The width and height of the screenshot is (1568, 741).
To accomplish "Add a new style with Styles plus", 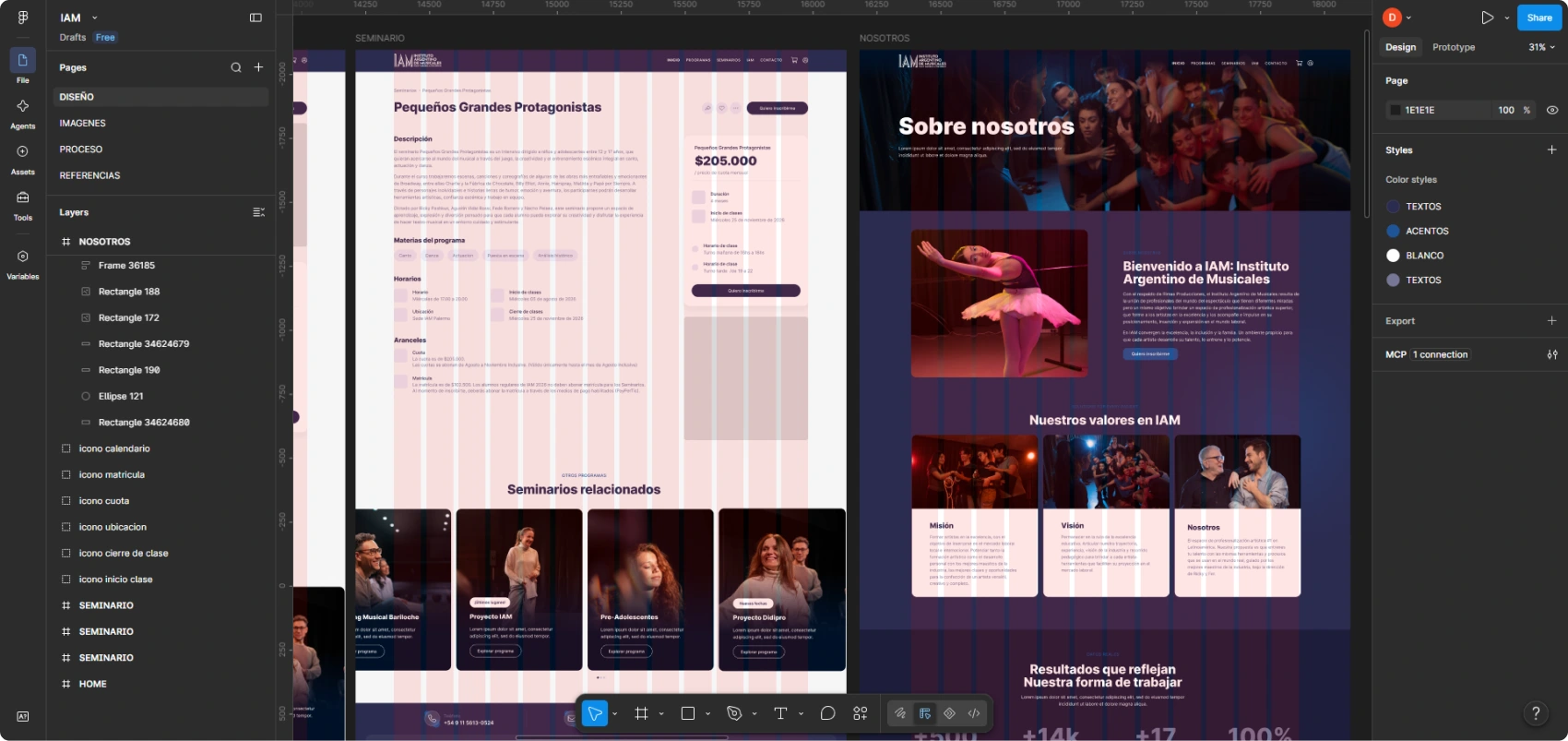I will click(1551, 149).
